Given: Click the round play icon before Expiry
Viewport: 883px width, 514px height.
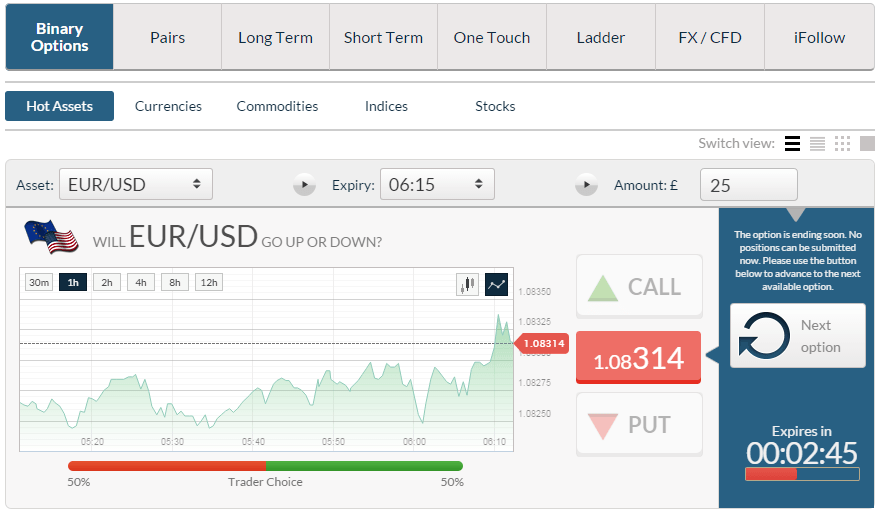Looking at the screenshot, I should [x=304, y=185].
